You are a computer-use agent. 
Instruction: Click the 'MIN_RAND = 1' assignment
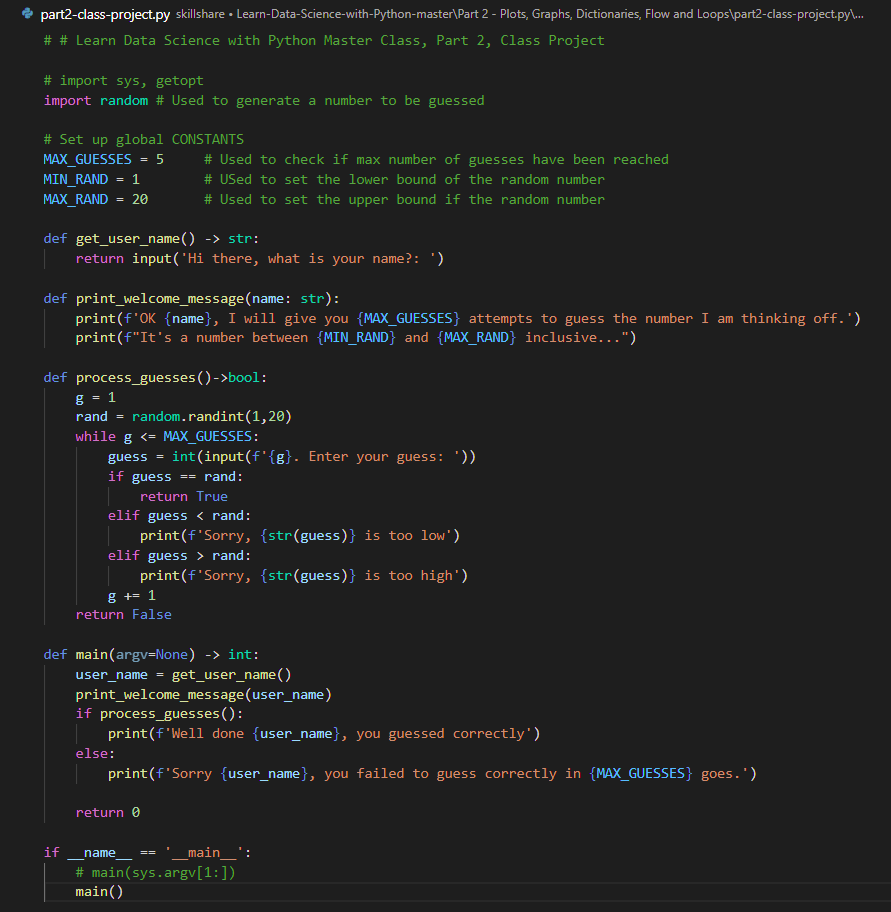click(x=91, y=179)
